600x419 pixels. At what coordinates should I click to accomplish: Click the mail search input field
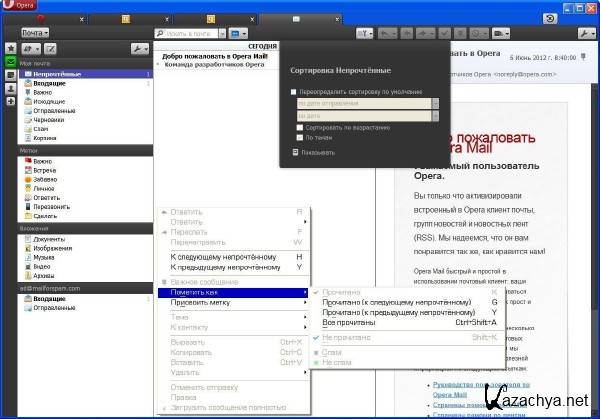190,33
